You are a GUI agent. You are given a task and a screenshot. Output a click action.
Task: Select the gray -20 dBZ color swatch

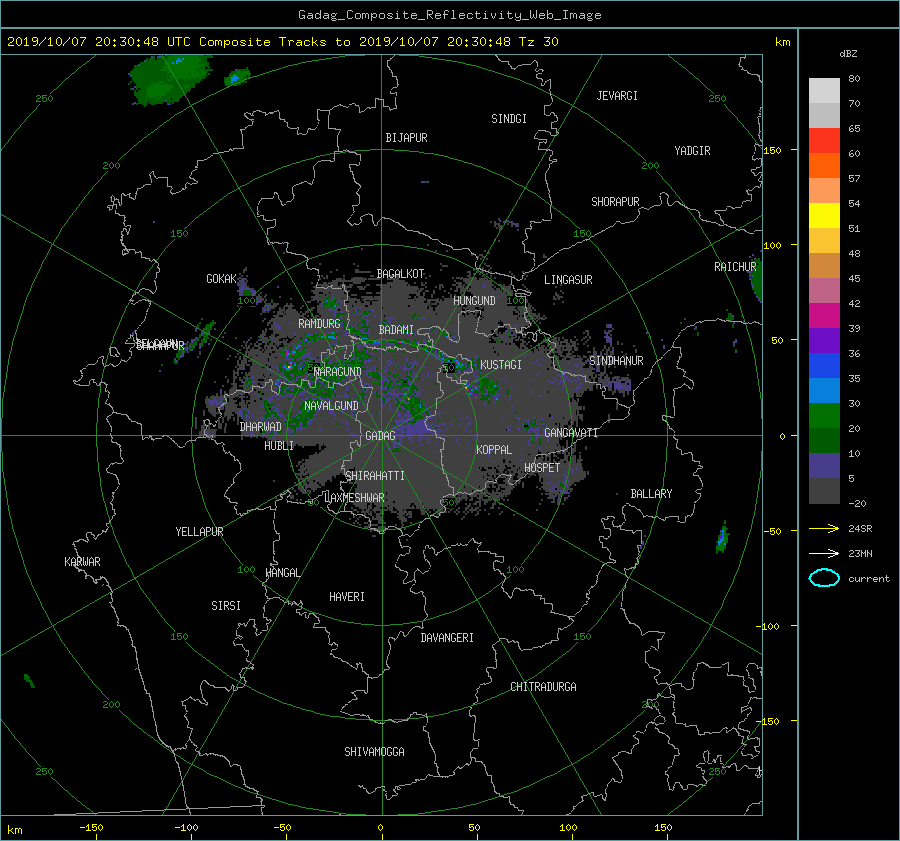click(x=824, y=490)
